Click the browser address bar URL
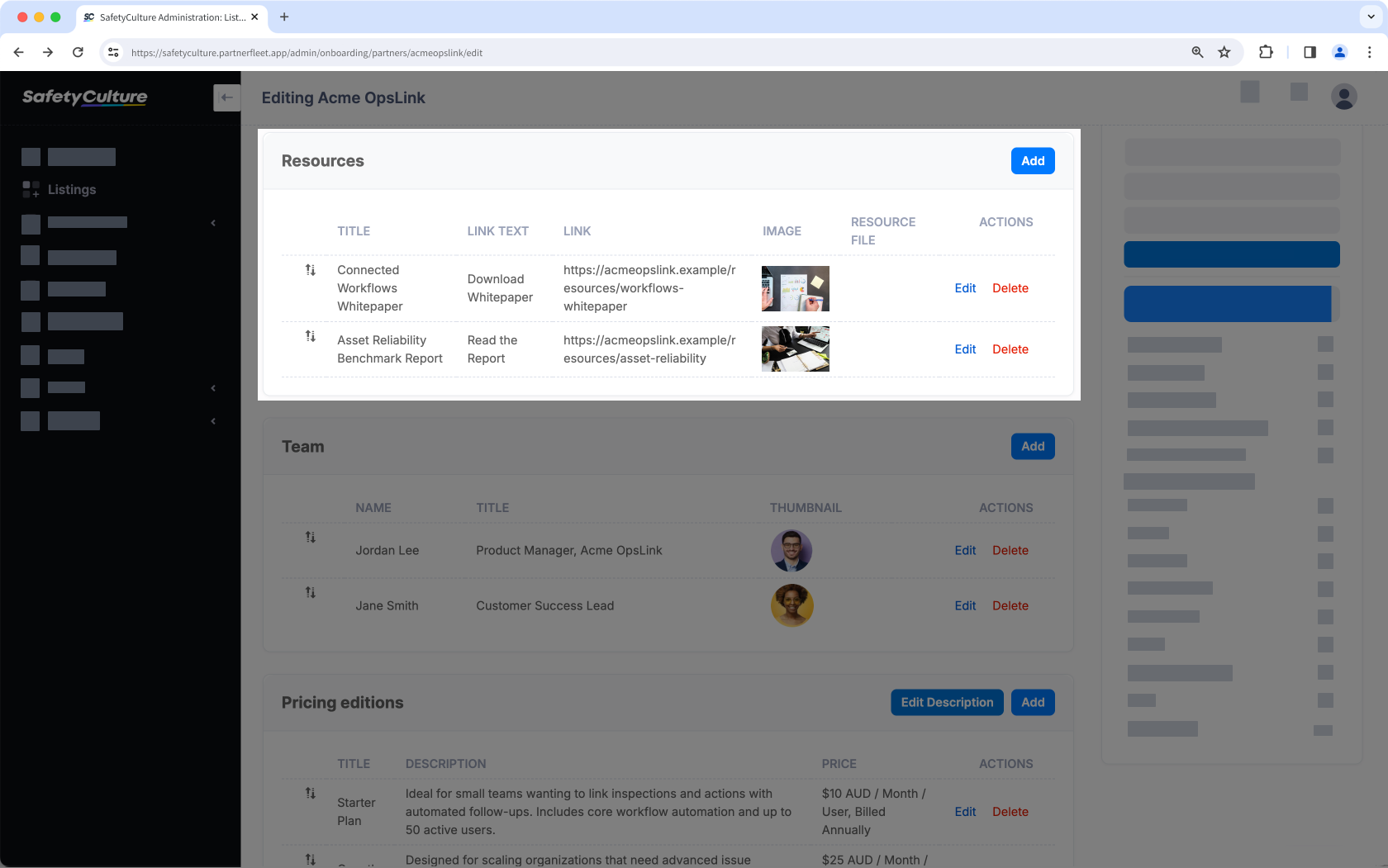 click(x=307, y=53)
